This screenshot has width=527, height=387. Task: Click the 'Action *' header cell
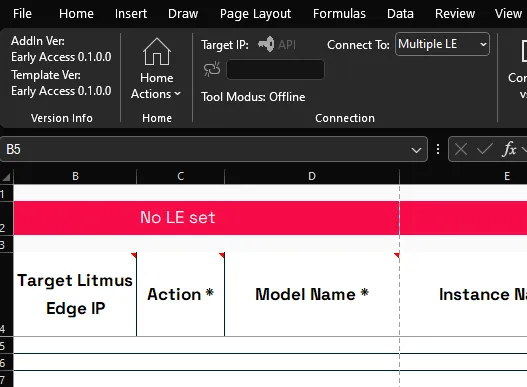click(x=180, y=294)
